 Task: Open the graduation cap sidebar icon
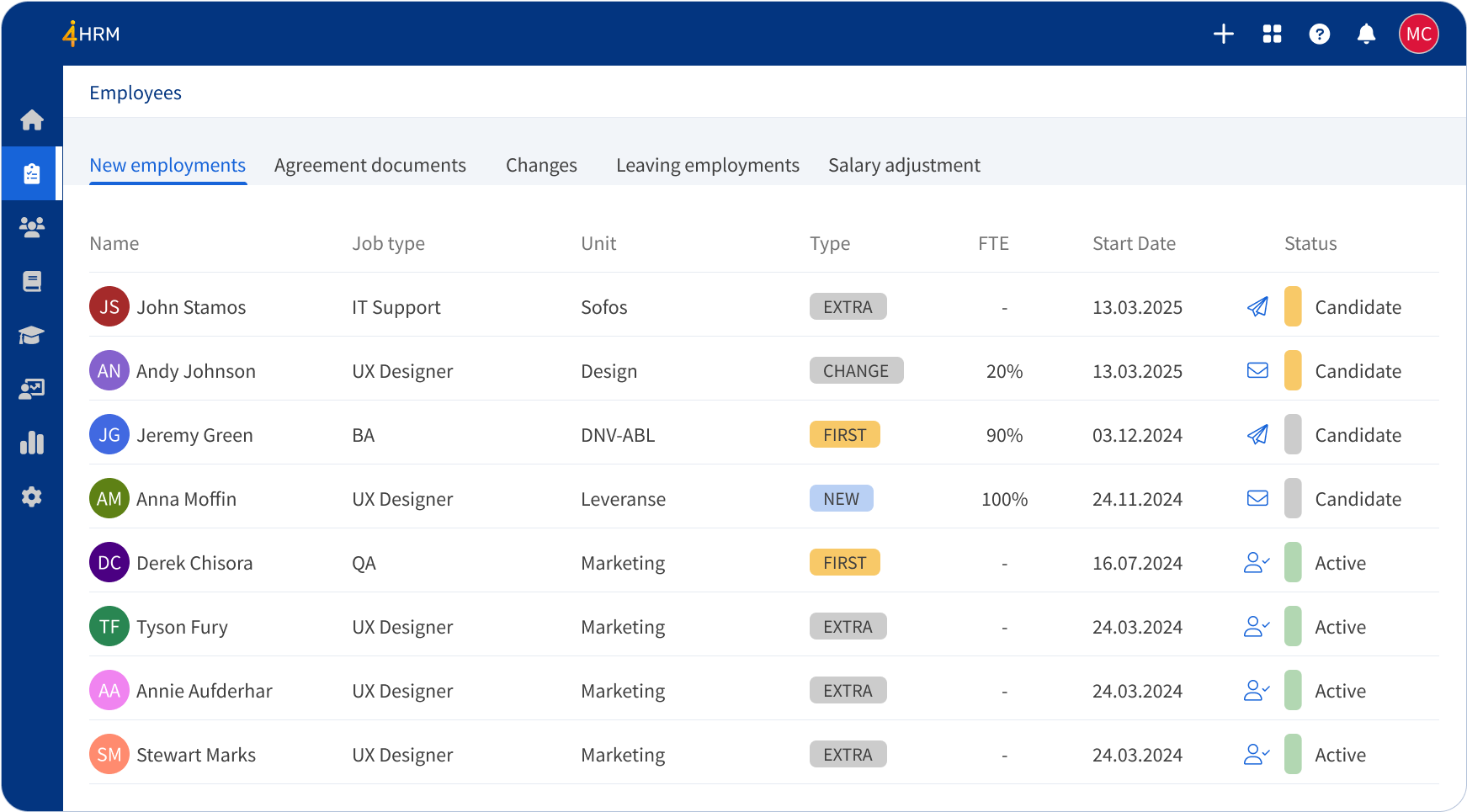32,335
